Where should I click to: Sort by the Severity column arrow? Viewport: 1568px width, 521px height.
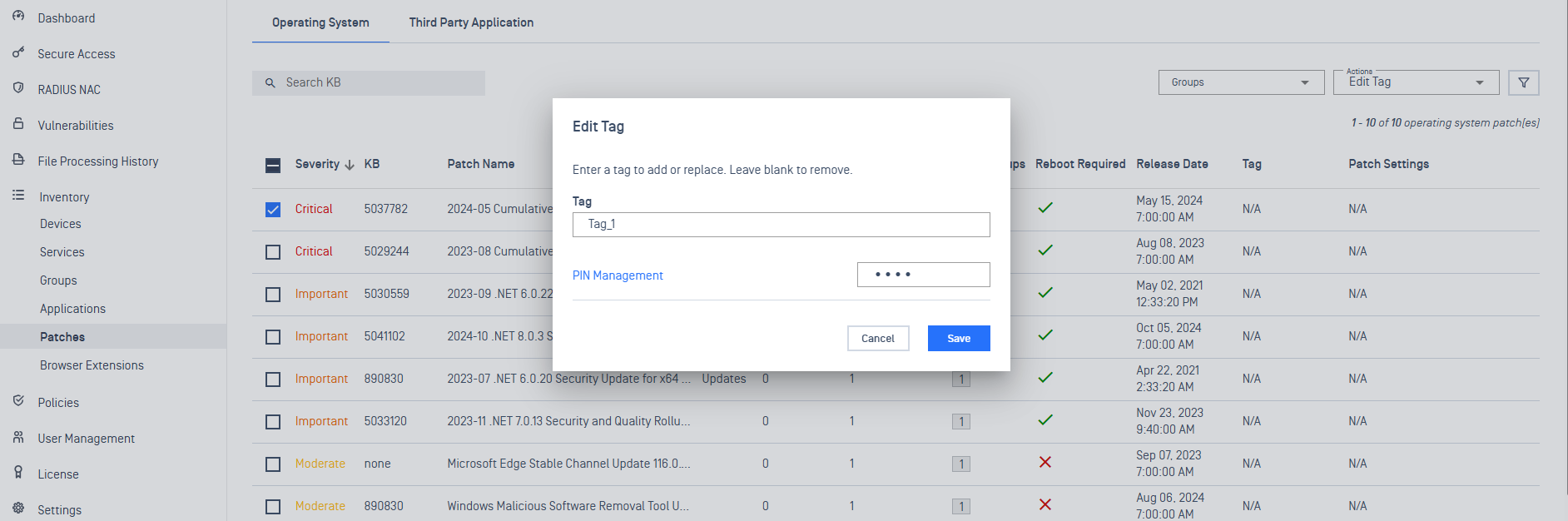[350, 165]
